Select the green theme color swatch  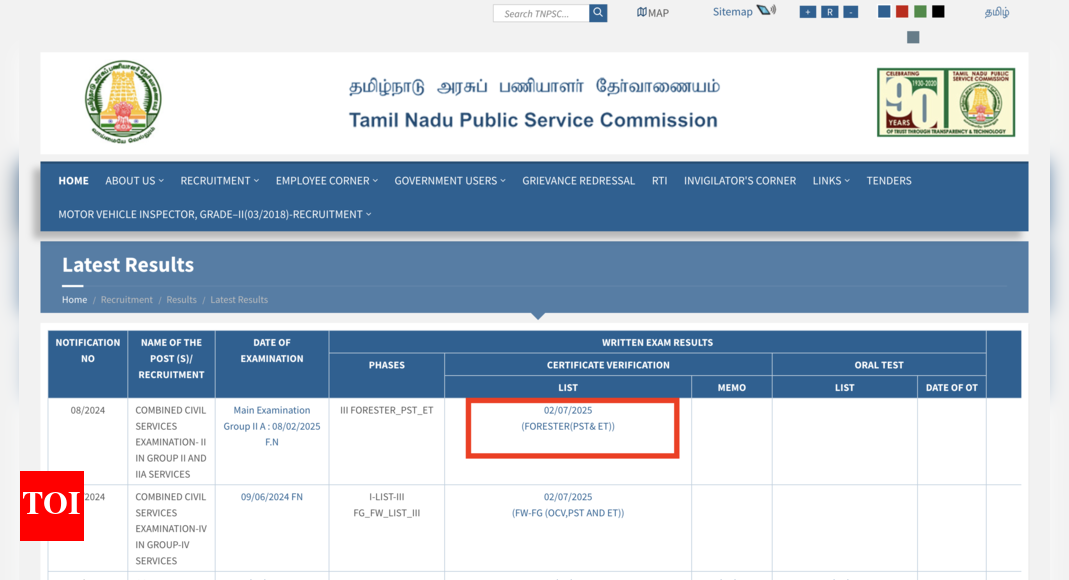click(920, 12)
